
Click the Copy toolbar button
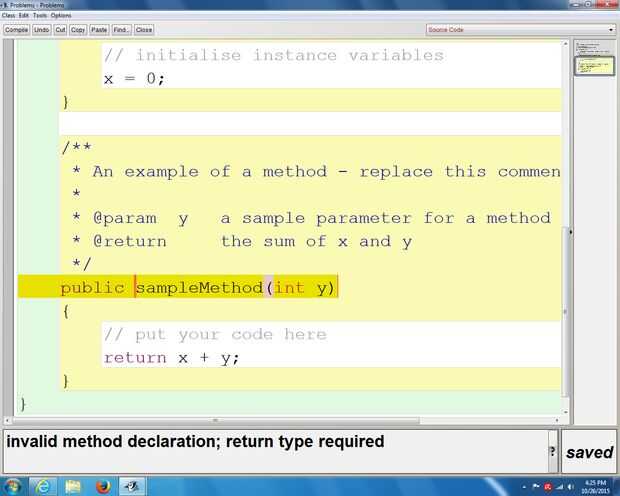pyautogui.click(x=78, y=30)
